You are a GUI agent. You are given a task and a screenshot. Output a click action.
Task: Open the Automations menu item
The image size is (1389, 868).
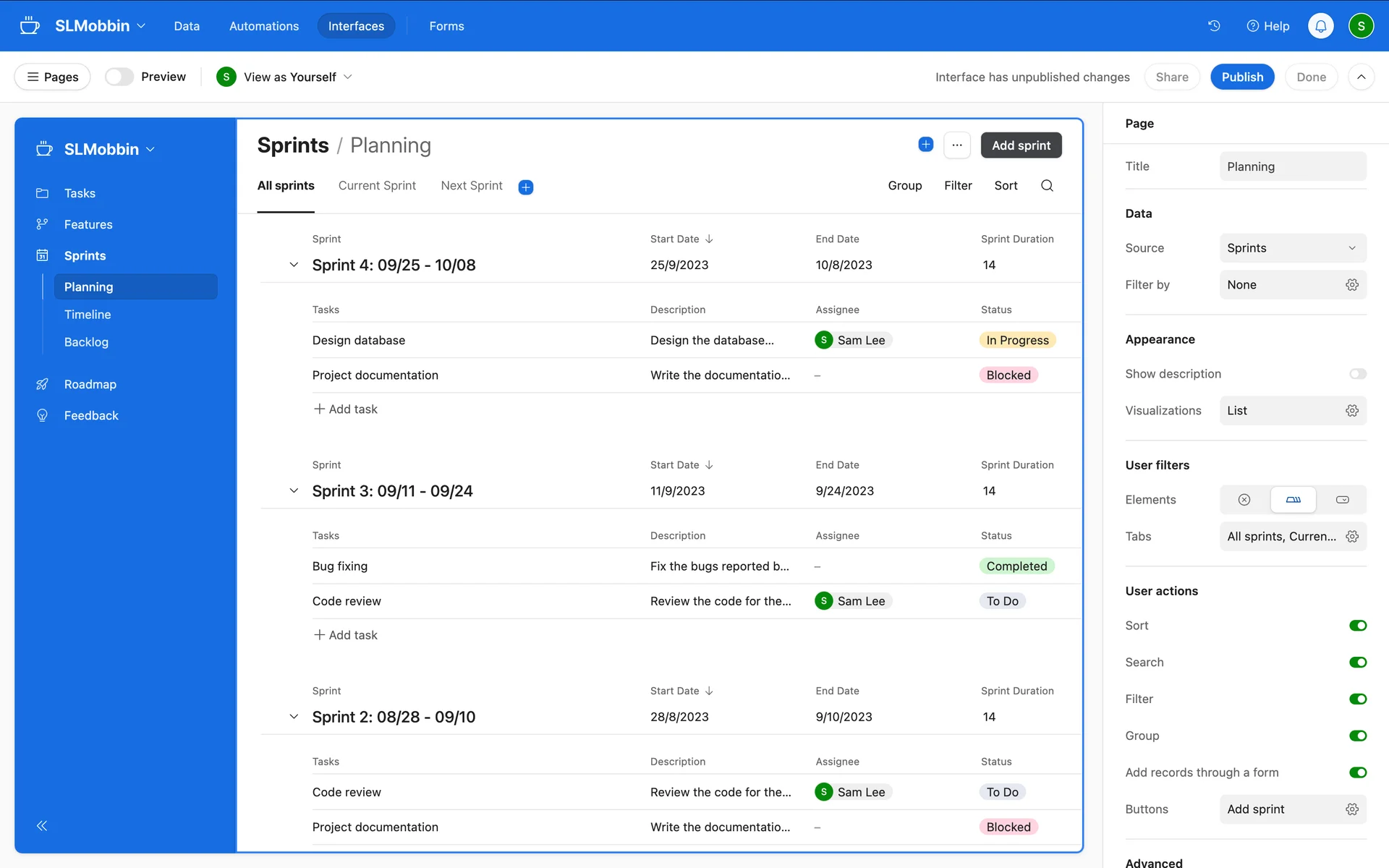[x=263, y=26]
